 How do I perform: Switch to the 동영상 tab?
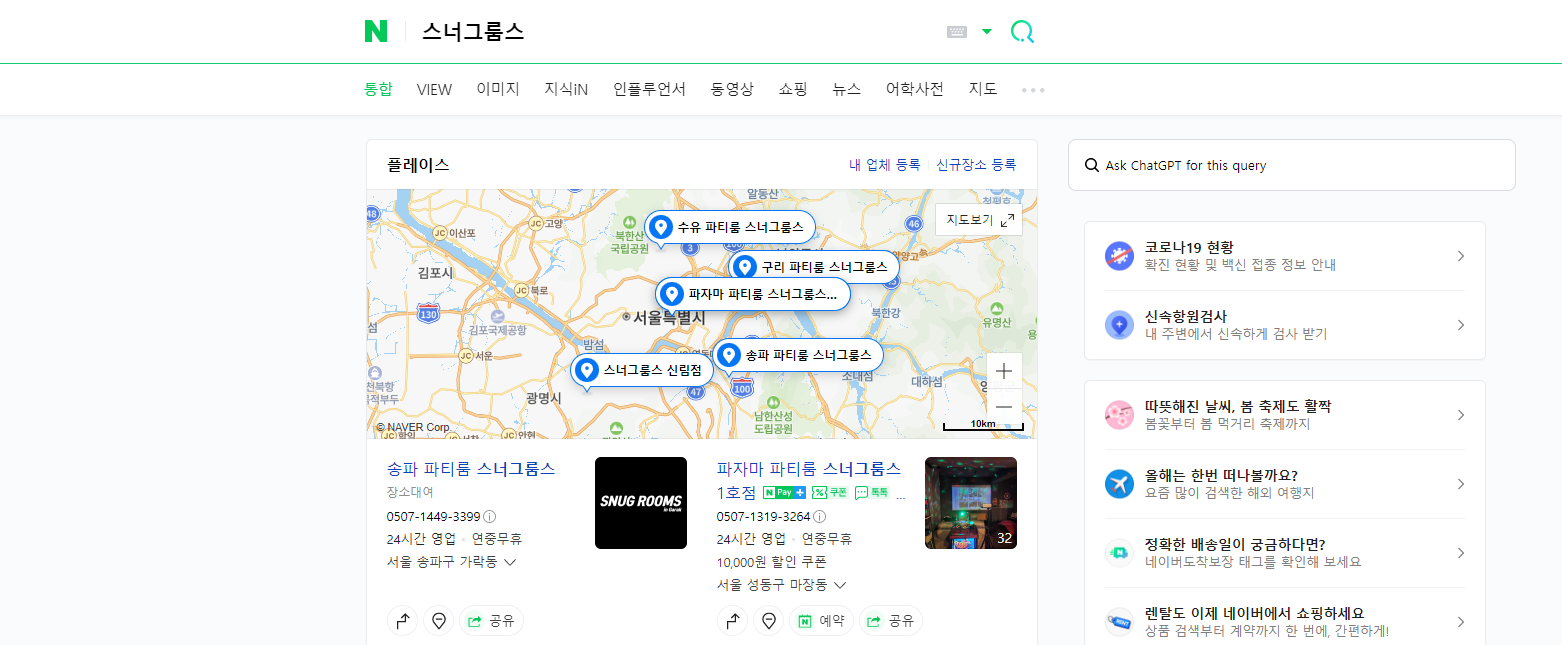point(732,89)
